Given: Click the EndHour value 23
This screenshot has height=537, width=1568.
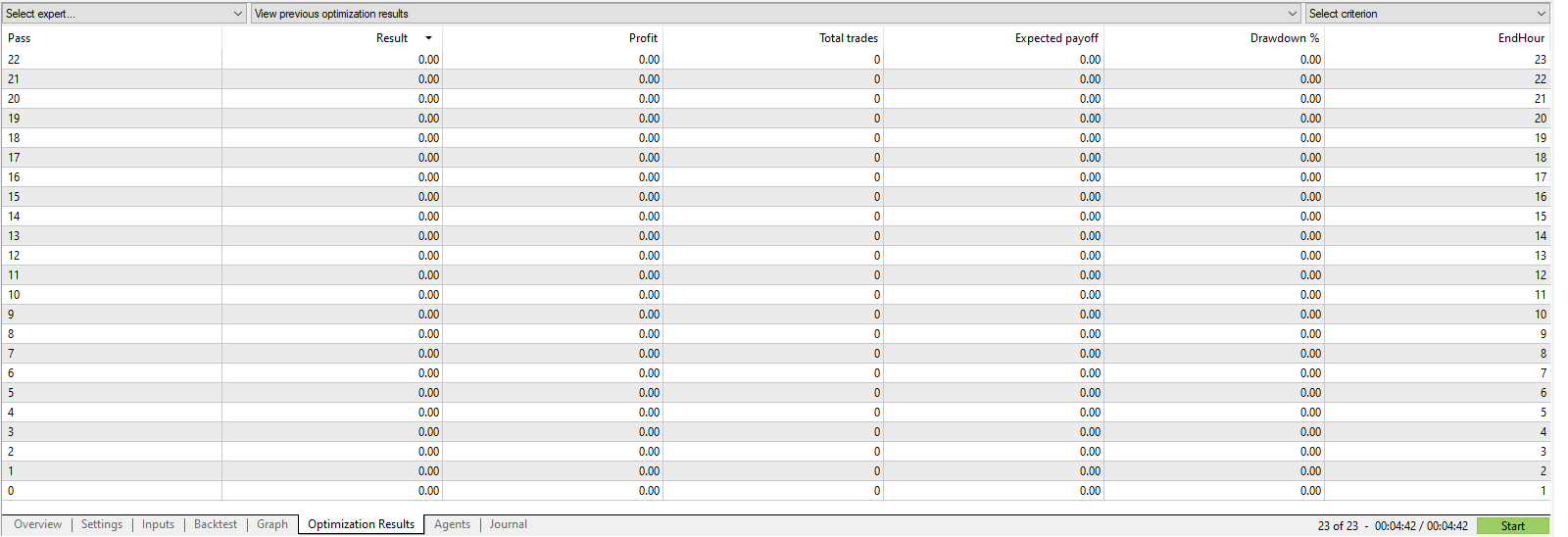Looking at the screenshot, I should pyautogui.click(x=1540, y=60).
